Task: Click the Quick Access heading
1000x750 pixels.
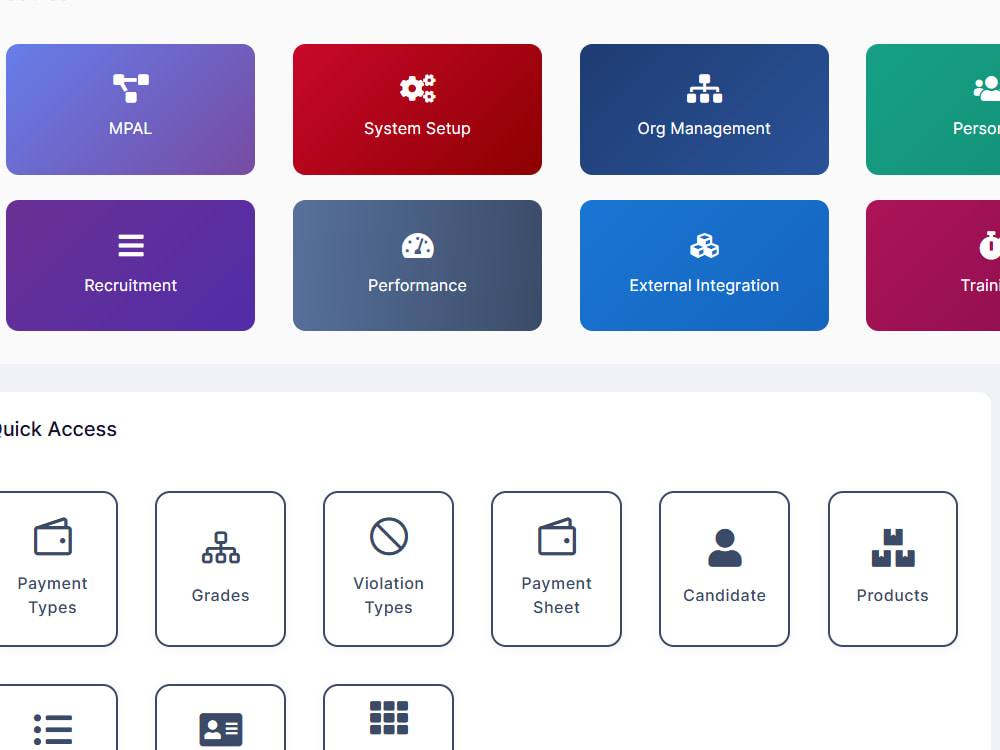Action: 58,429
